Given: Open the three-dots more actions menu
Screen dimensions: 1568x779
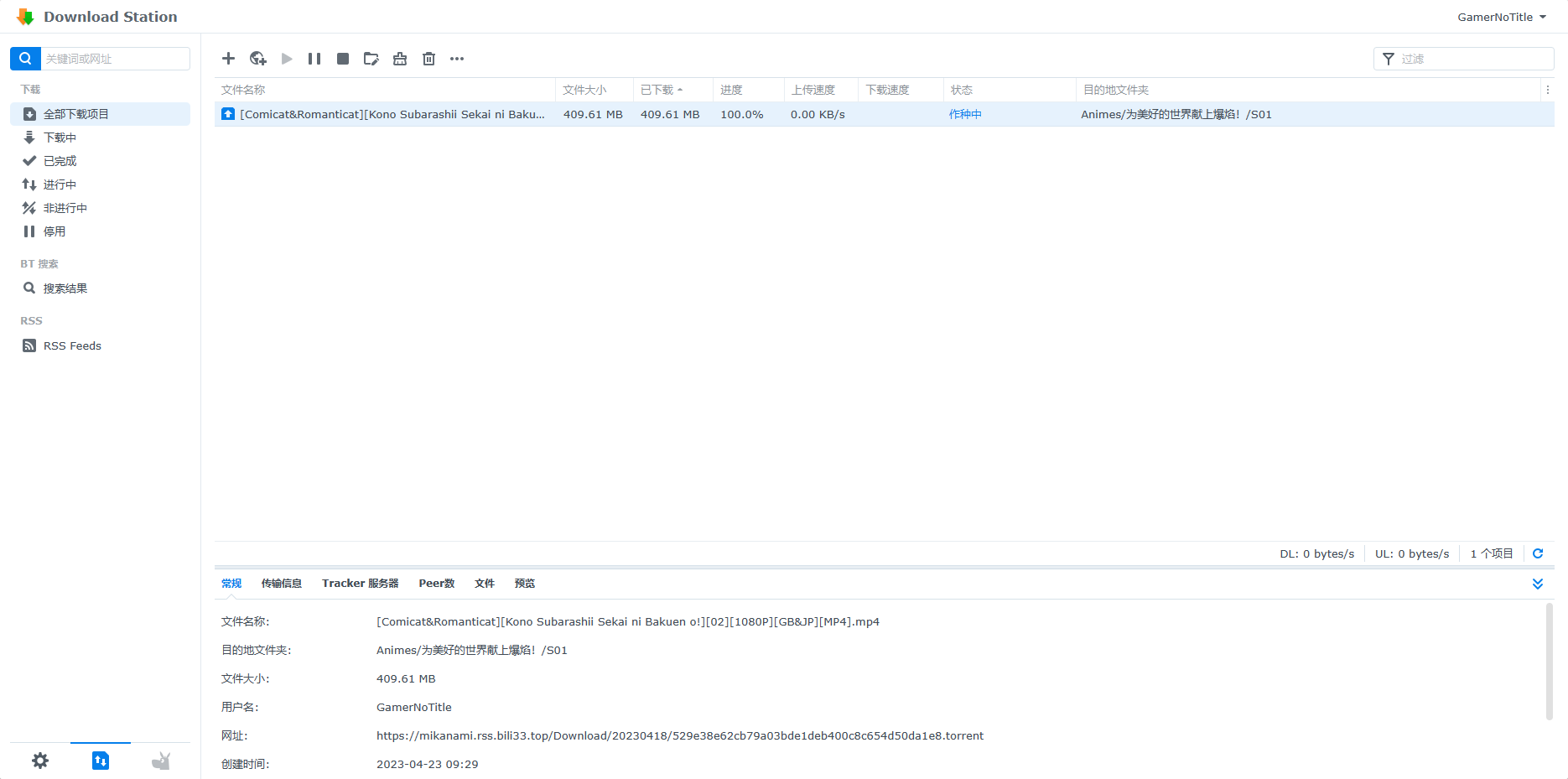Looking at the screenshot, I should [457, 59].
